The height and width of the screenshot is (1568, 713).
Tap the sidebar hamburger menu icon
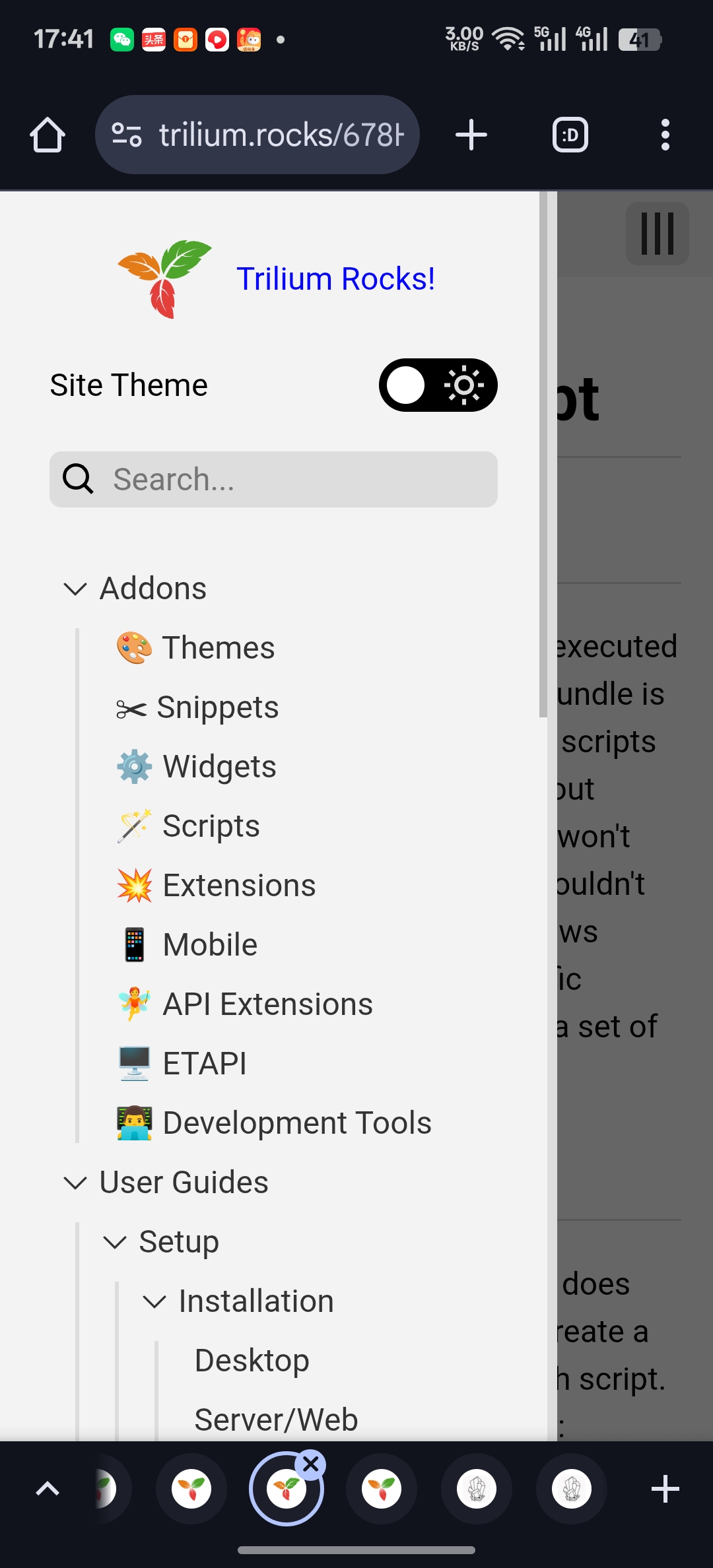(657, 234)
